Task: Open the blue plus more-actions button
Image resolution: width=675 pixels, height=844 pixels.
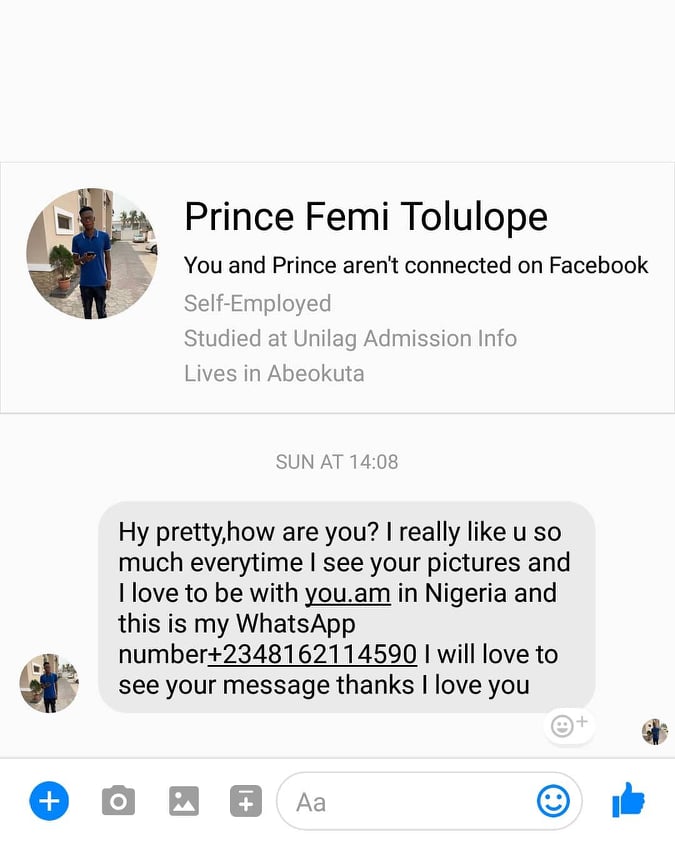Action: [49, 800]
